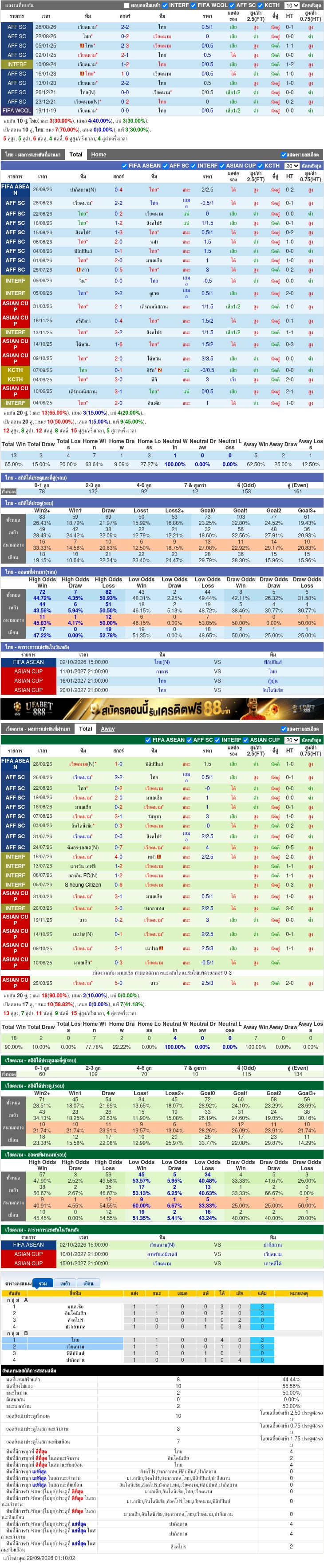The width and height of the screenshot is (324, 1568).
Task: Open score 1-6 of the ไทย match dated 14/10/25
Action: pos(119,344)
